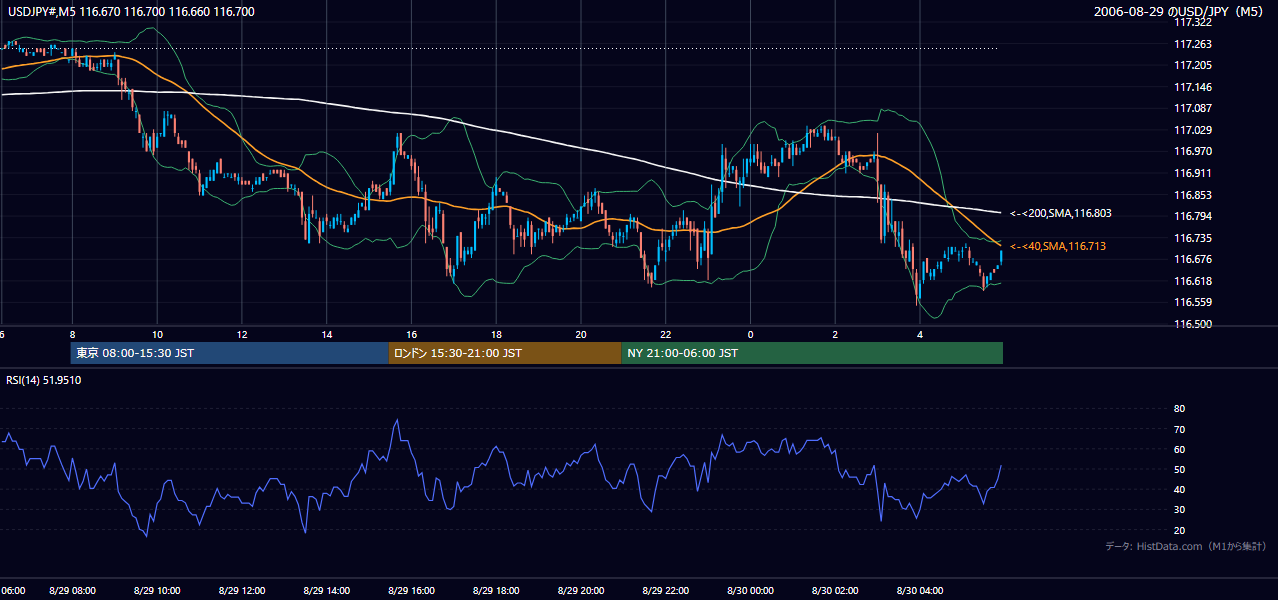Click the 8/30 02:00 time label

tap(835, 591)
